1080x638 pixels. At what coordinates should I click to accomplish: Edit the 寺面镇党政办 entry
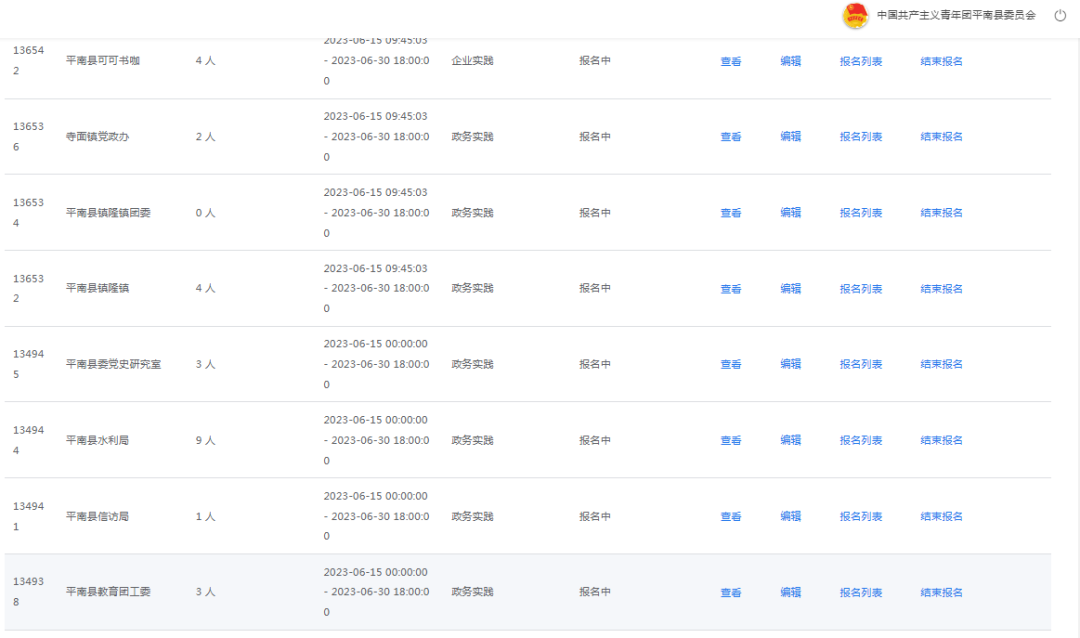click(x=790, y=137)
